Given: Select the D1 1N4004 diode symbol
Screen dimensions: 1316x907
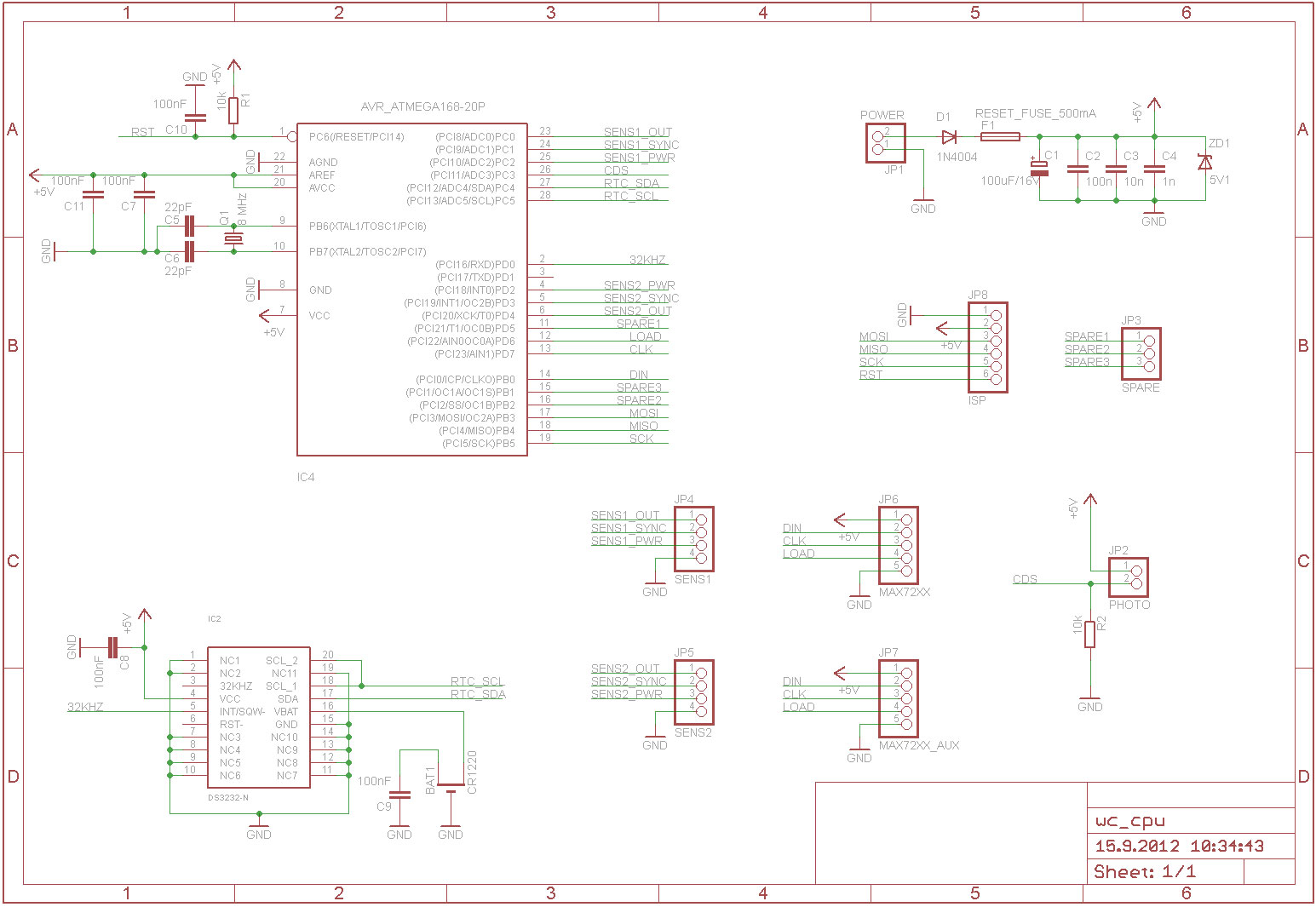Looking at the screenshot, I should 948,137.
